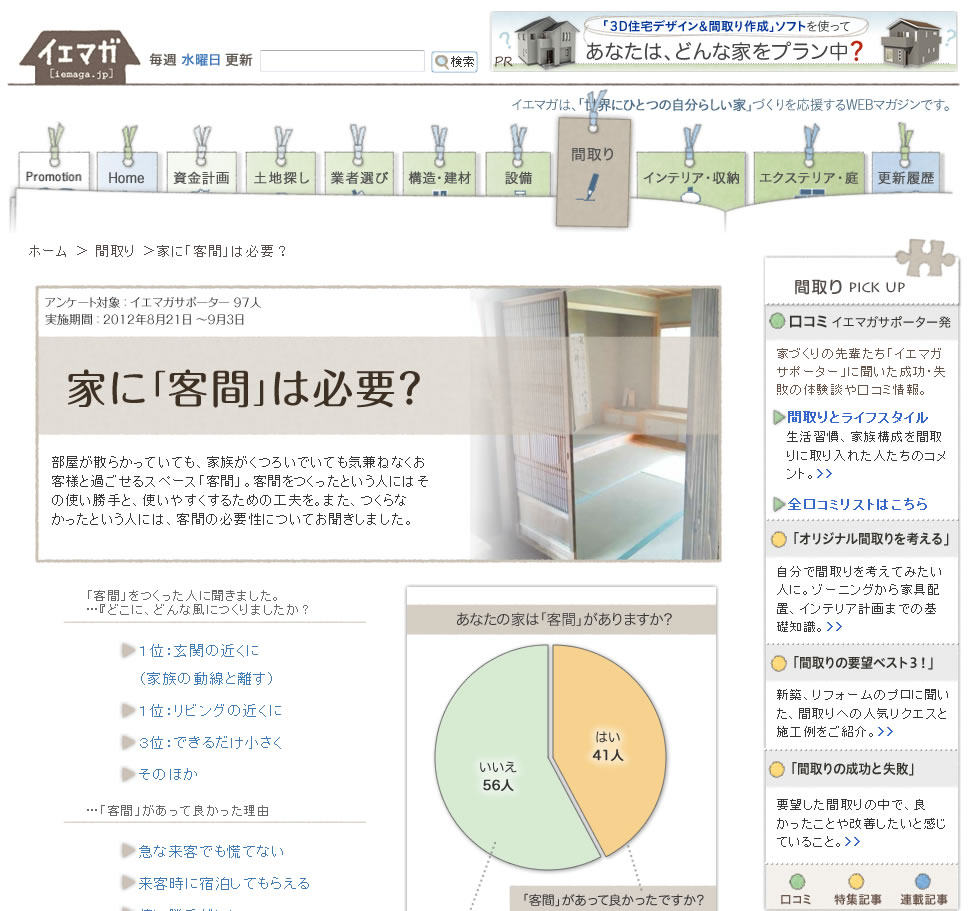The height and width of the screenshot is (911, 969).
Task: Click yellow circle beside 間取りの要望ベスト3
Action: tap(778, 663)
